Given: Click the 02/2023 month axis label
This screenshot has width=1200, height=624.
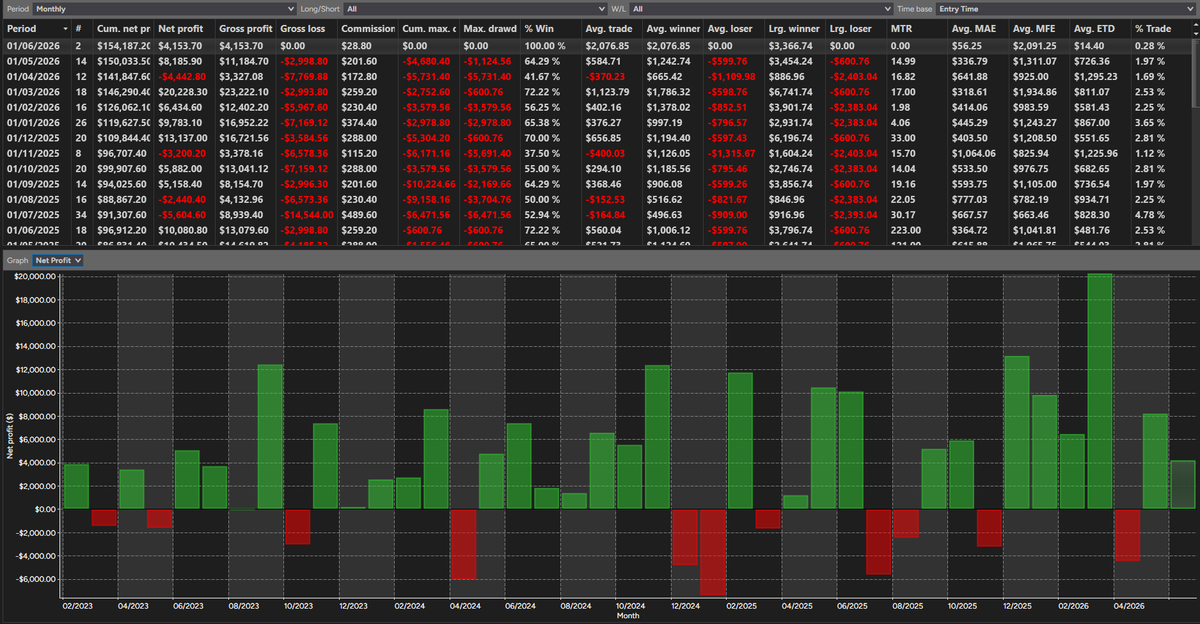Looking at the screenshot, I should click(77, 605).
